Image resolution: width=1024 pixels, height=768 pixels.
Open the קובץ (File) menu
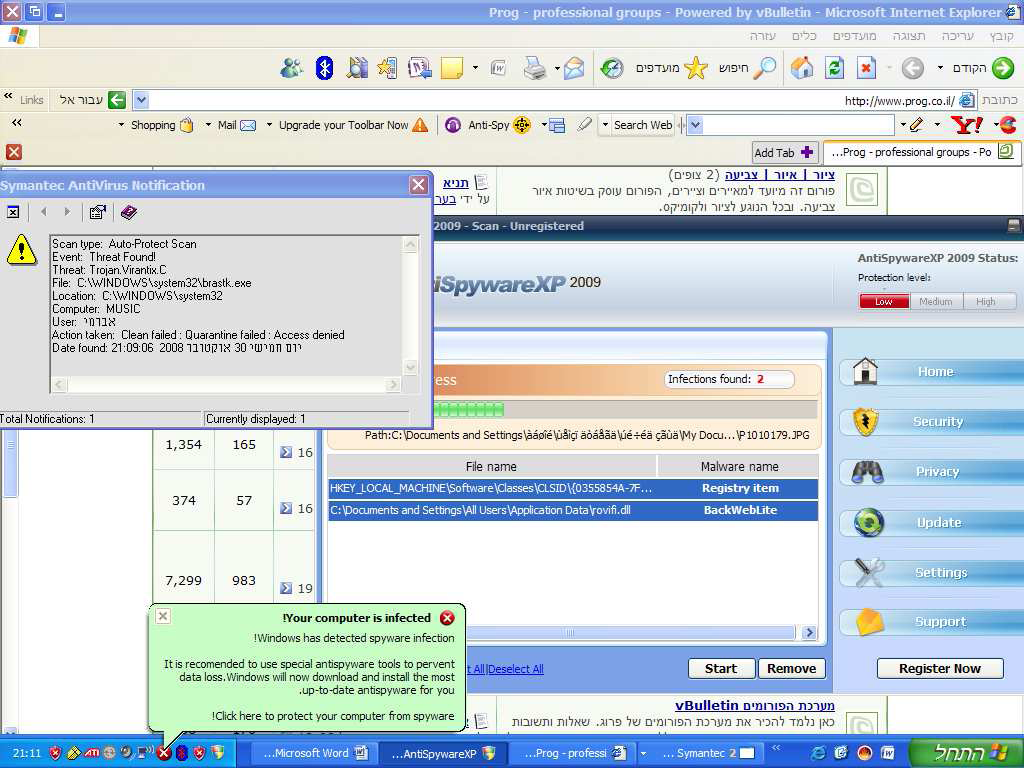pyautogui.click(x=1001, y=36)
